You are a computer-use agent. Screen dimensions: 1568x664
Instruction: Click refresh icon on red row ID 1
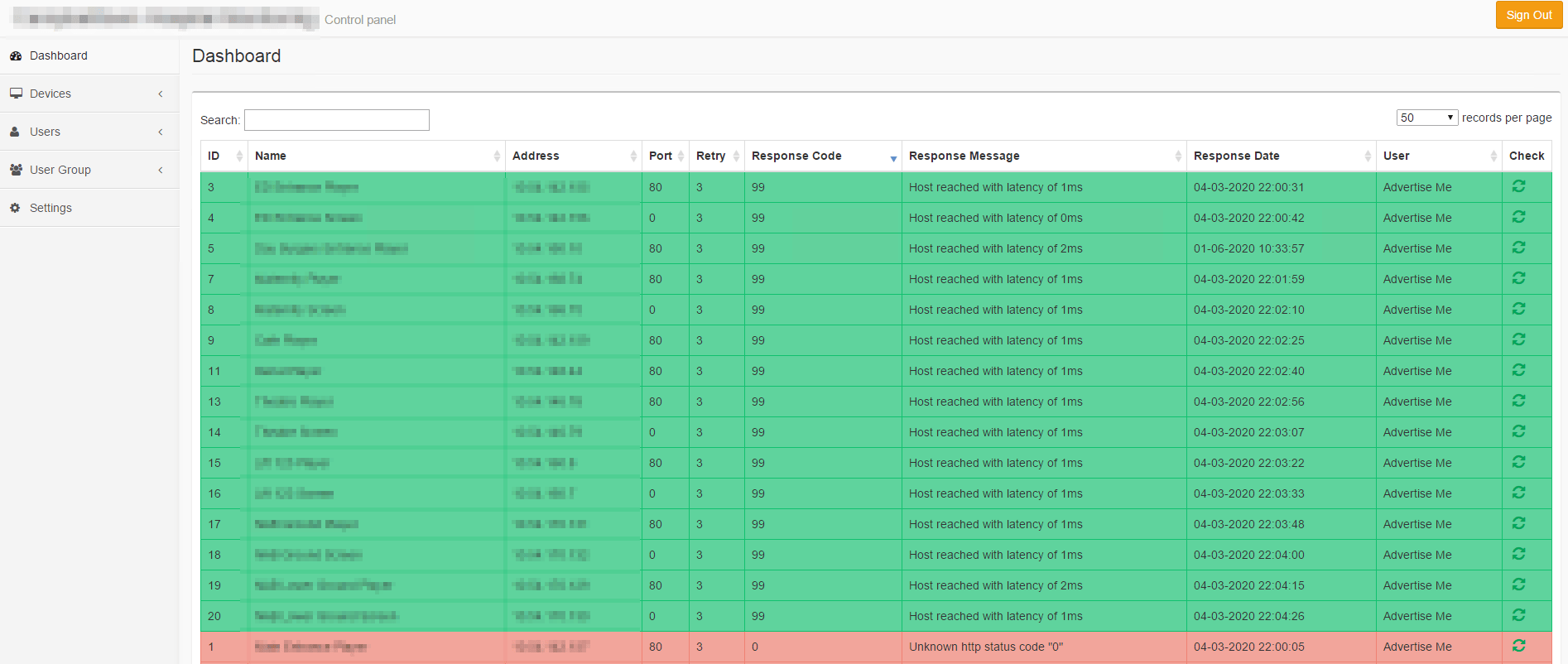click(x=1518, y=646)
